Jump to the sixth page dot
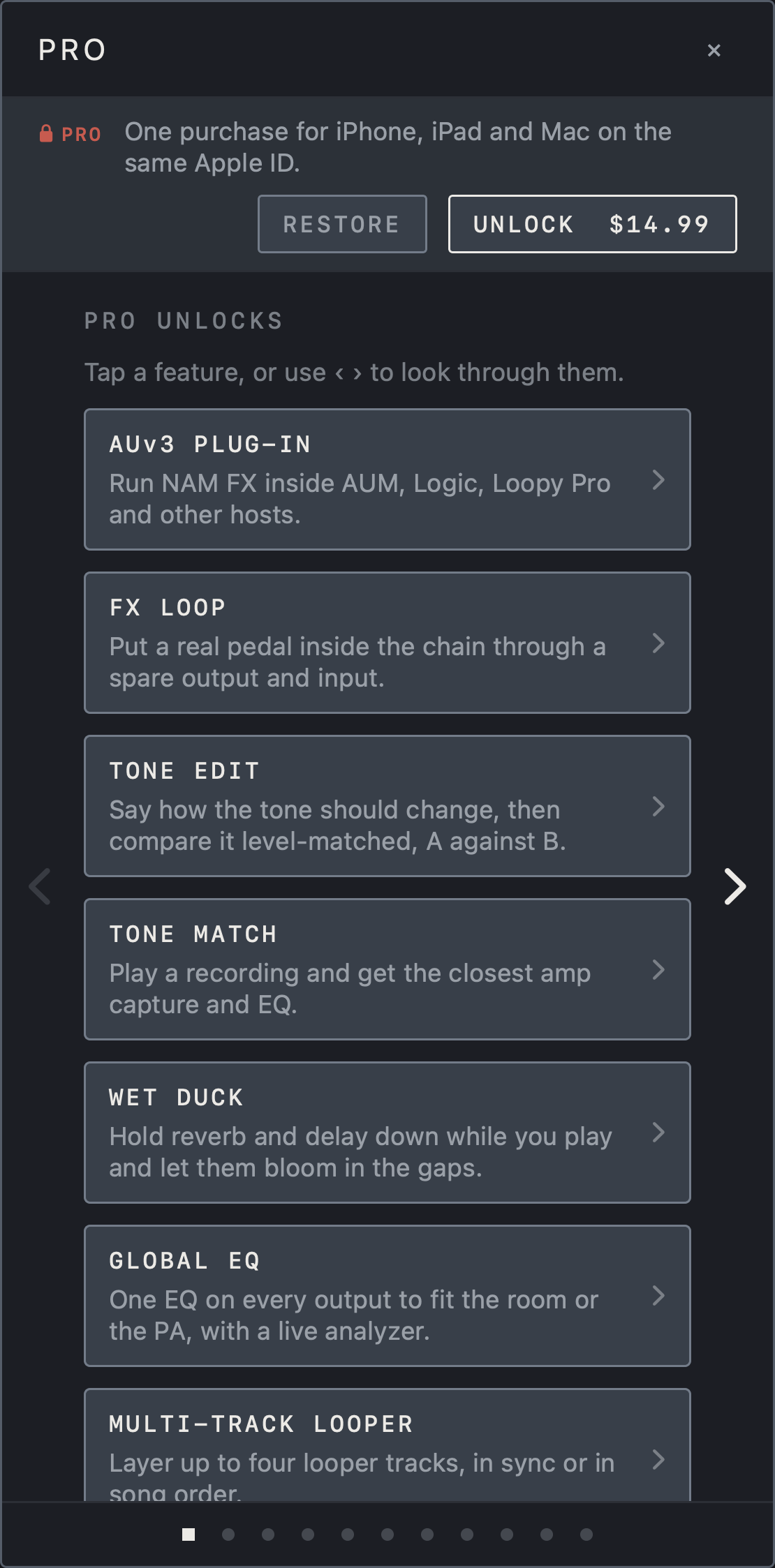 click(x=387, y=1534)
